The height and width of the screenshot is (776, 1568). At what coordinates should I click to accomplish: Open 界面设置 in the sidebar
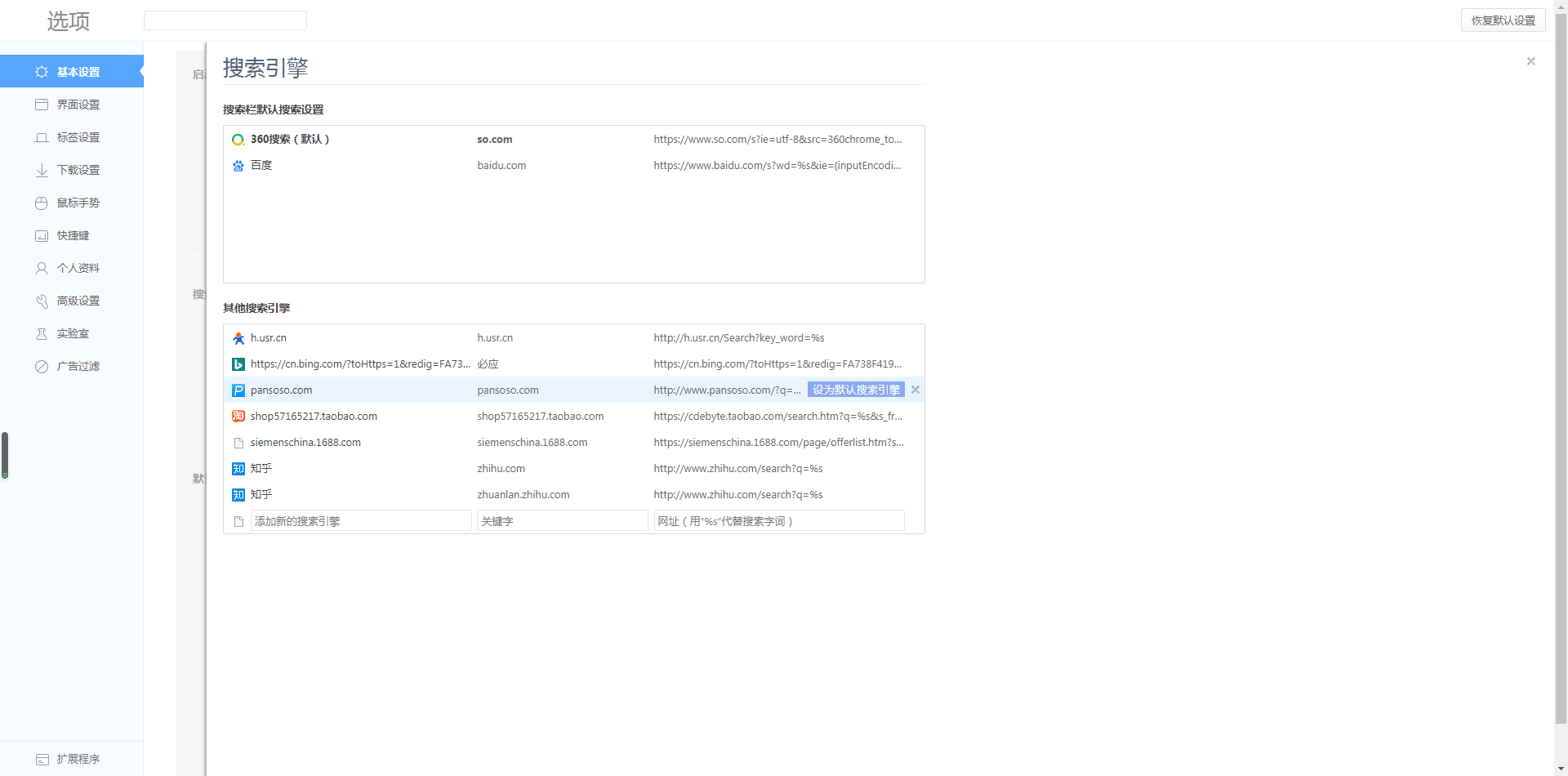coord(78,105)
